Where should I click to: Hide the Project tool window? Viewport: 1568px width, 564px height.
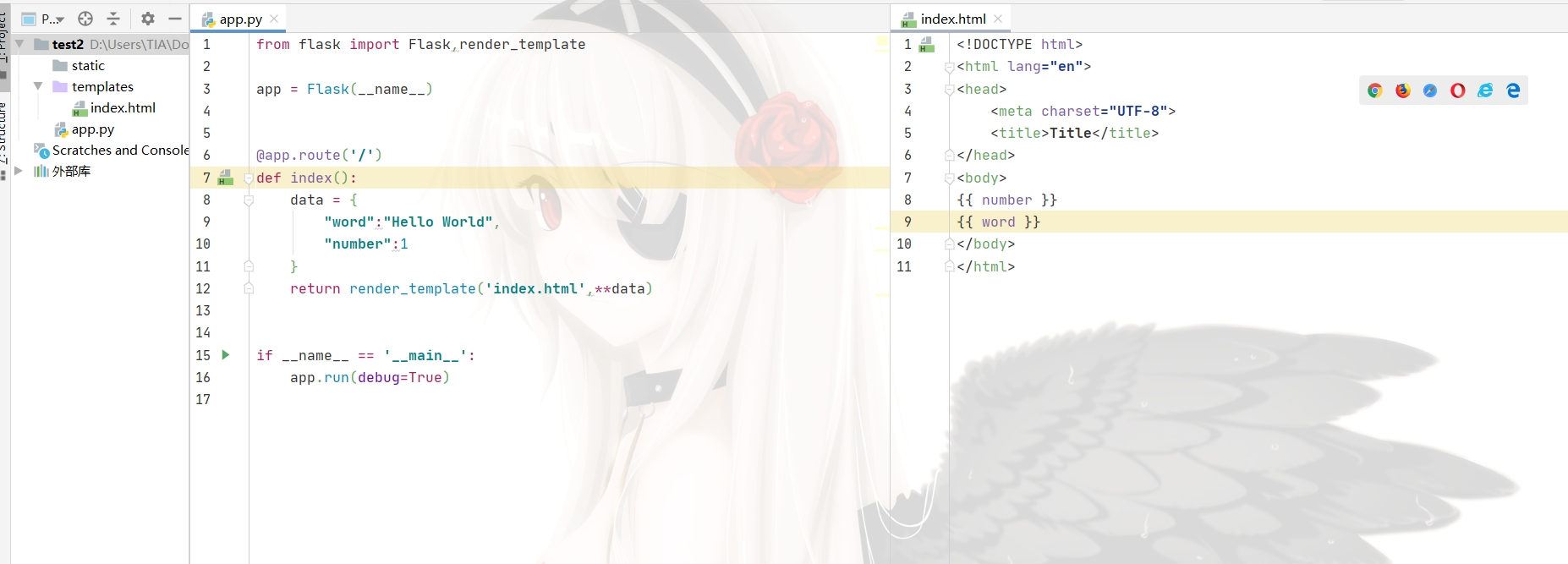tap(175, 19)
